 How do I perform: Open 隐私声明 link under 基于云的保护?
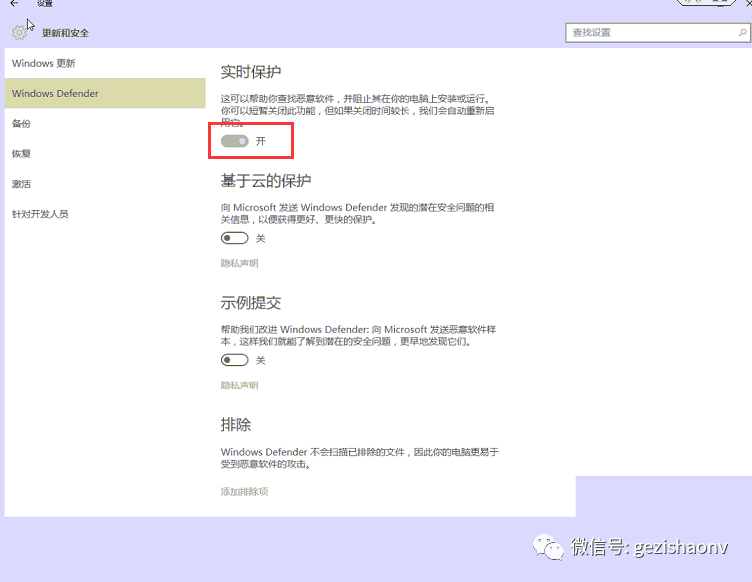click(239, 263)
